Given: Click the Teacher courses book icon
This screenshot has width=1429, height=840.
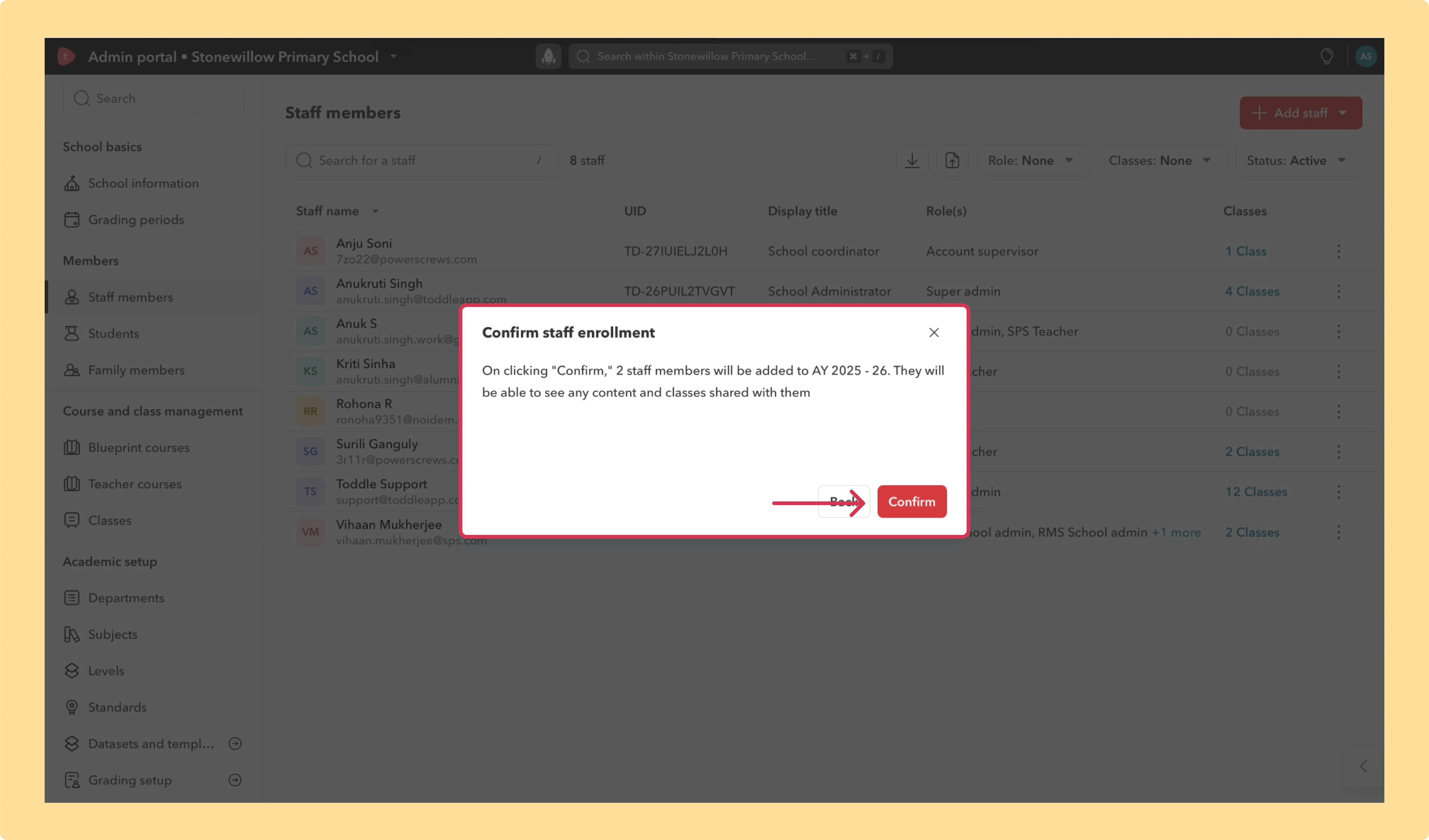Looking at the screenshot, I should pyautogui.click(x=72, y=484).
